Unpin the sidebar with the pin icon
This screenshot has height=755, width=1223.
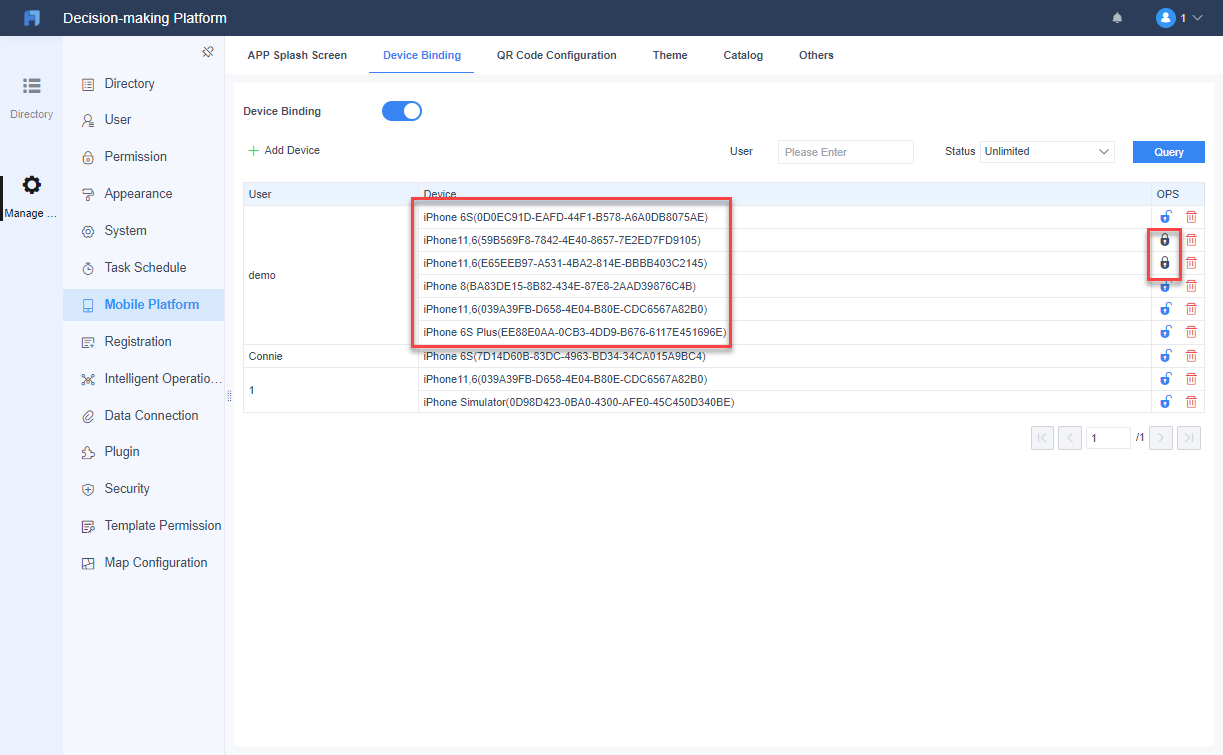click(208, 52)
